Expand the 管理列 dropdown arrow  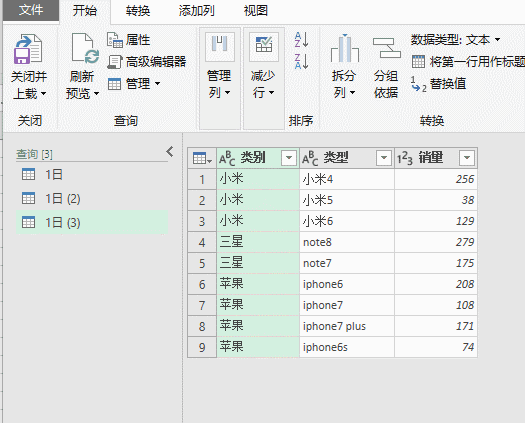[228, 92]
